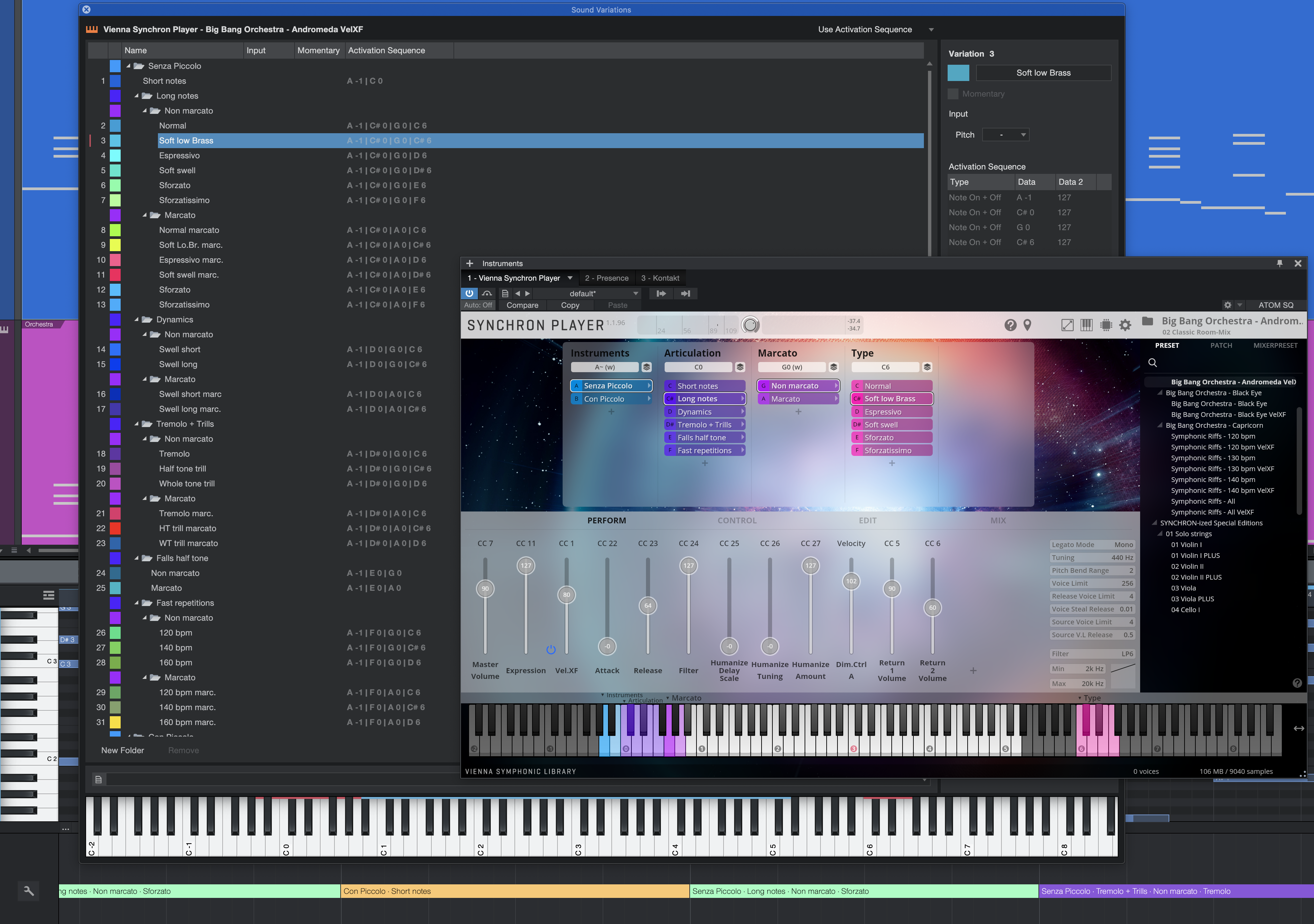Screen dimensions: 1314x924
Task: Click the sidechain route-in arrow icon
Action: tap(661, 293)
